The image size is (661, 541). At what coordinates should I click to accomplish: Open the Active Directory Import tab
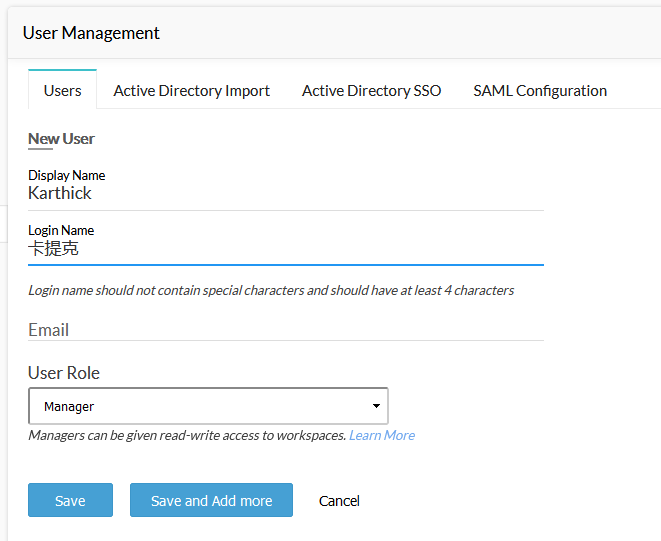(191, 90)
